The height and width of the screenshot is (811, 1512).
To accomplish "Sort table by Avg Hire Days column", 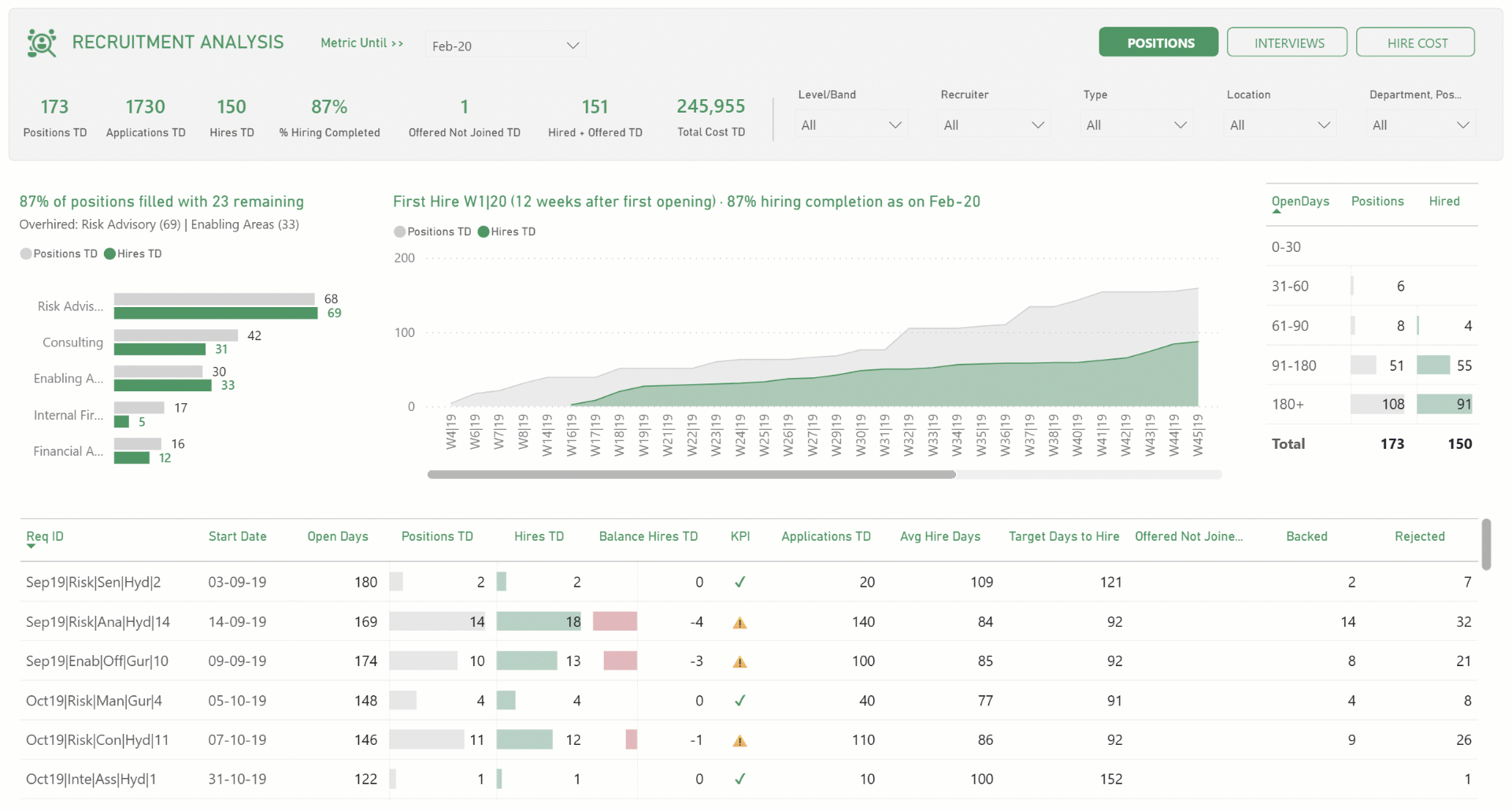I will coord(940,536).
